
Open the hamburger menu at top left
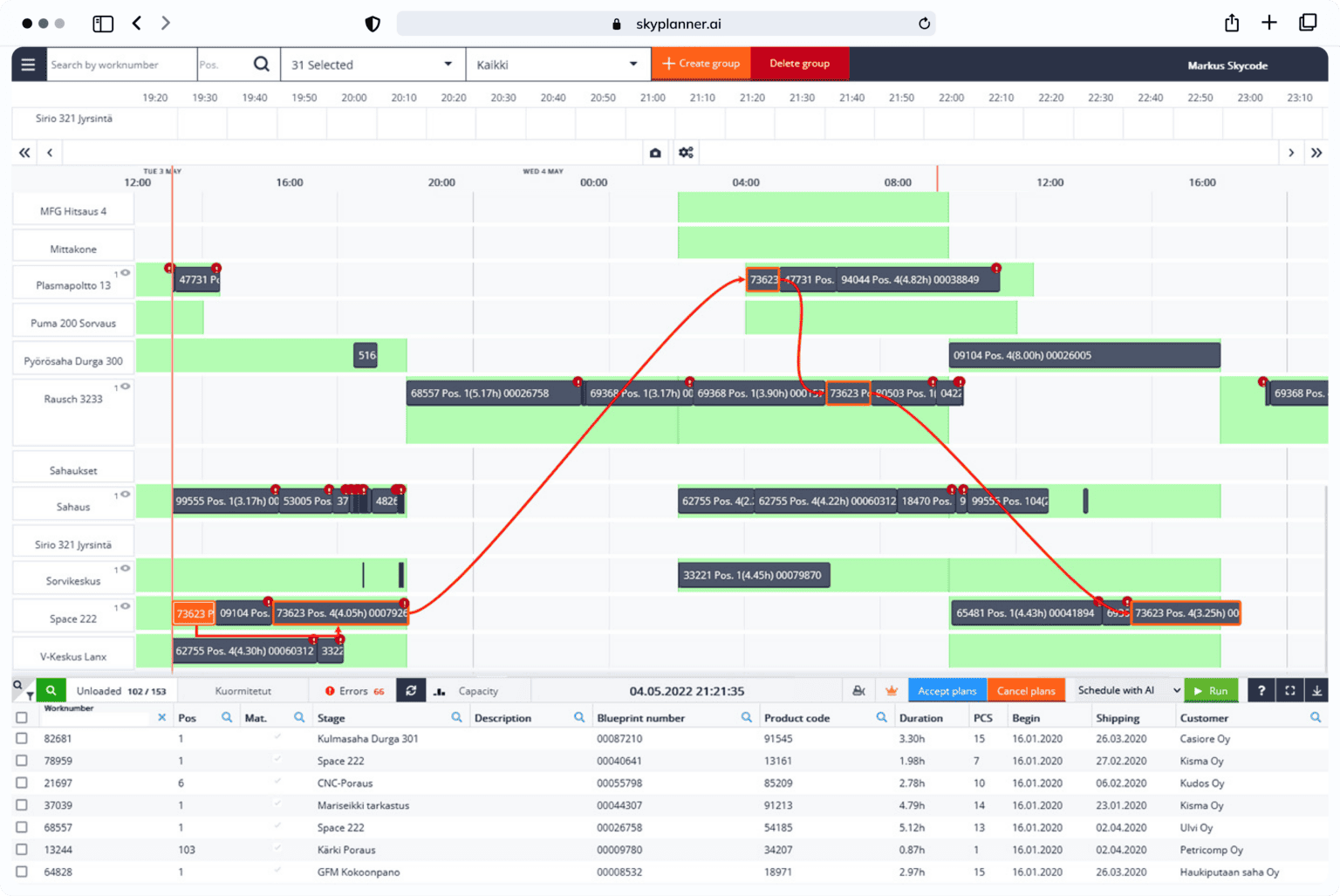coord(28,64)
